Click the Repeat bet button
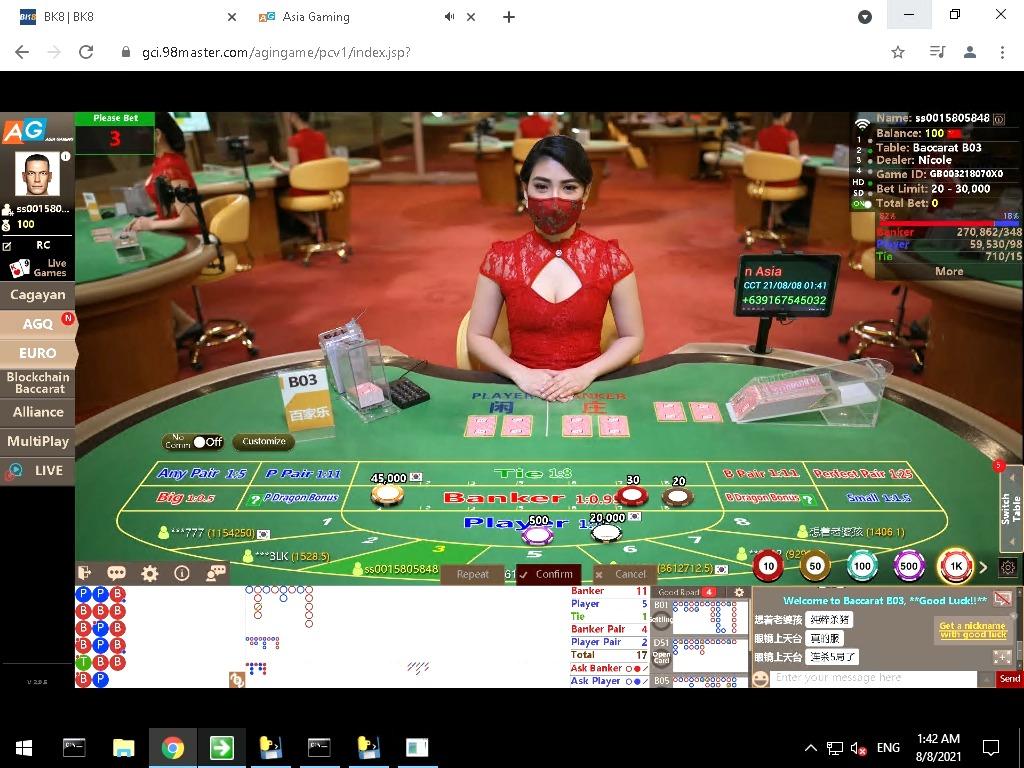This screenshot has height=768, width=1024. pos(472,574)
